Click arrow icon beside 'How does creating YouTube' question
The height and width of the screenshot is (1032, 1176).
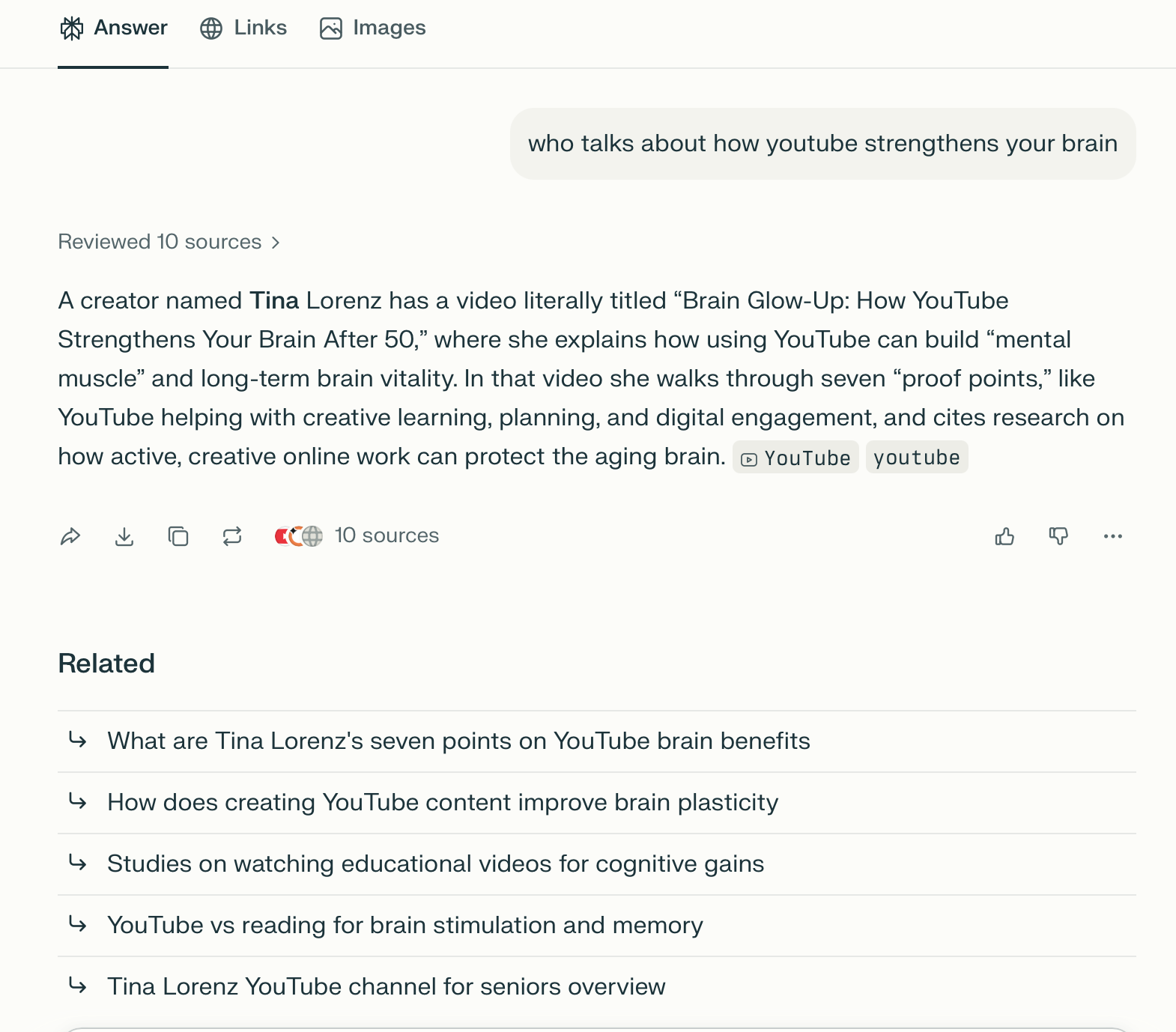click(77, 802)
